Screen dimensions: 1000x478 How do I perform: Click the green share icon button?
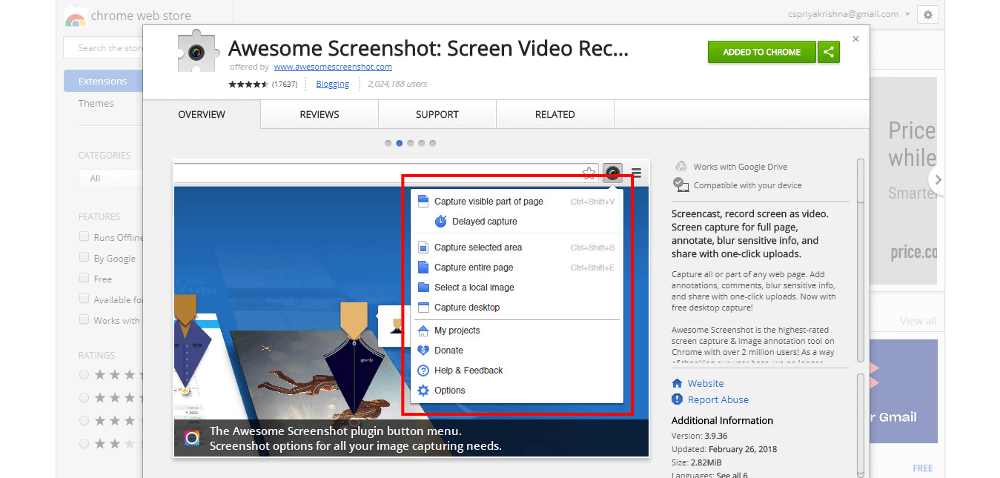point(828,52)
